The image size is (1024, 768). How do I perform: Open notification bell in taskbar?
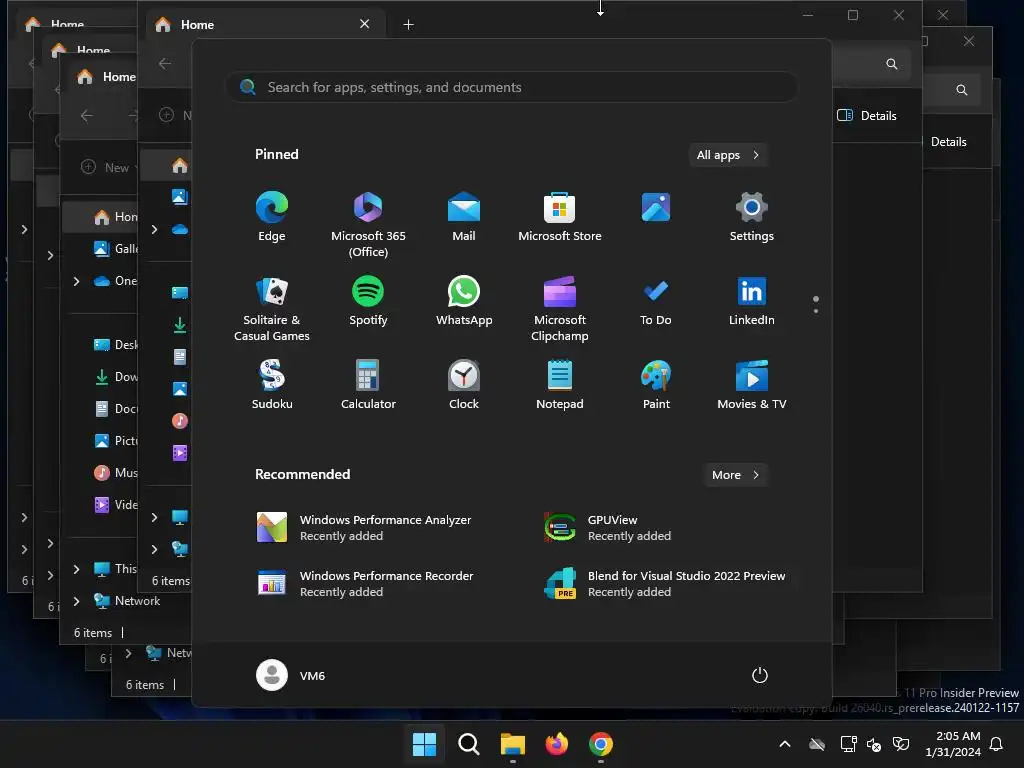pyautogui.click(x=997, y=744)
